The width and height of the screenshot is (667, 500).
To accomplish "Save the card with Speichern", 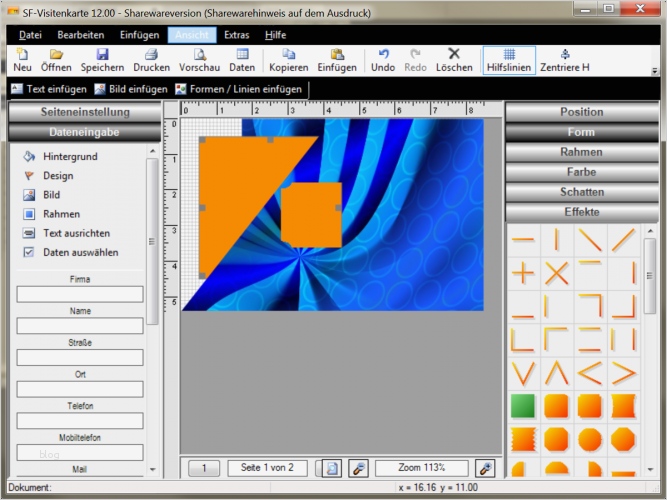I will point(103,60).
